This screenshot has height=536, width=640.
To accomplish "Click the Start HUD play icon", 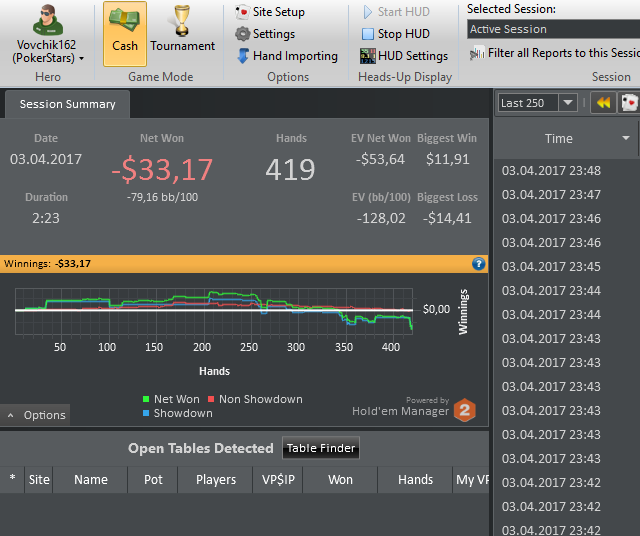I will [x=368, y=12].
